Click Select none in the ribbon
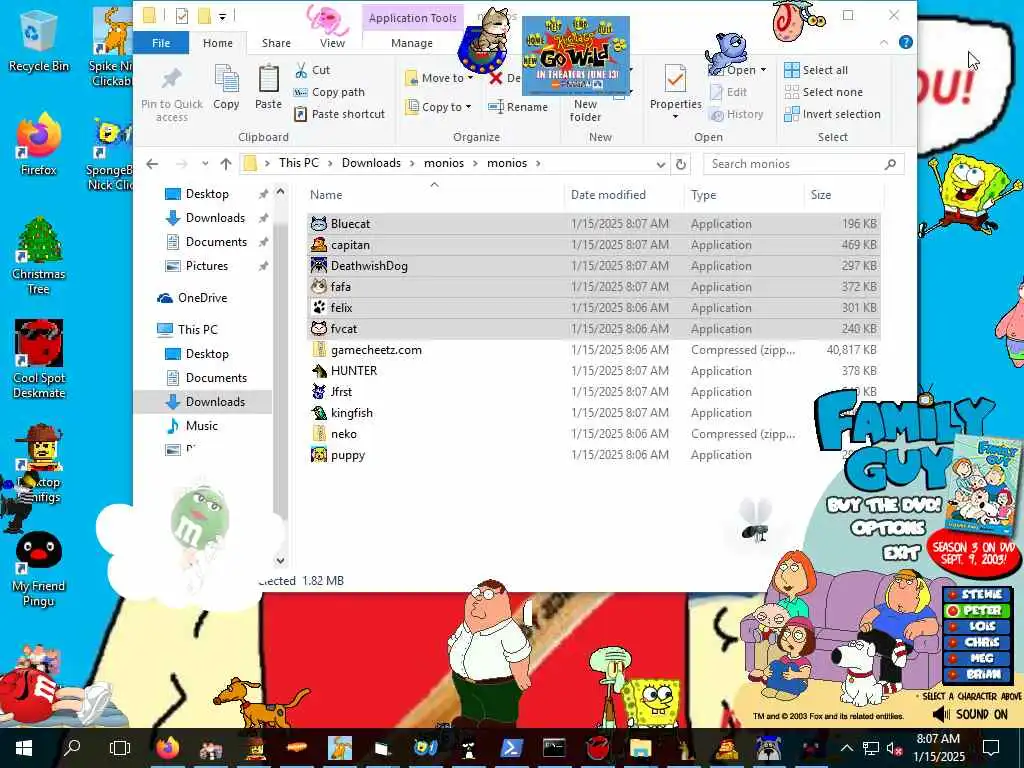The image size is (1024, 768). click(x=824, y=92)
